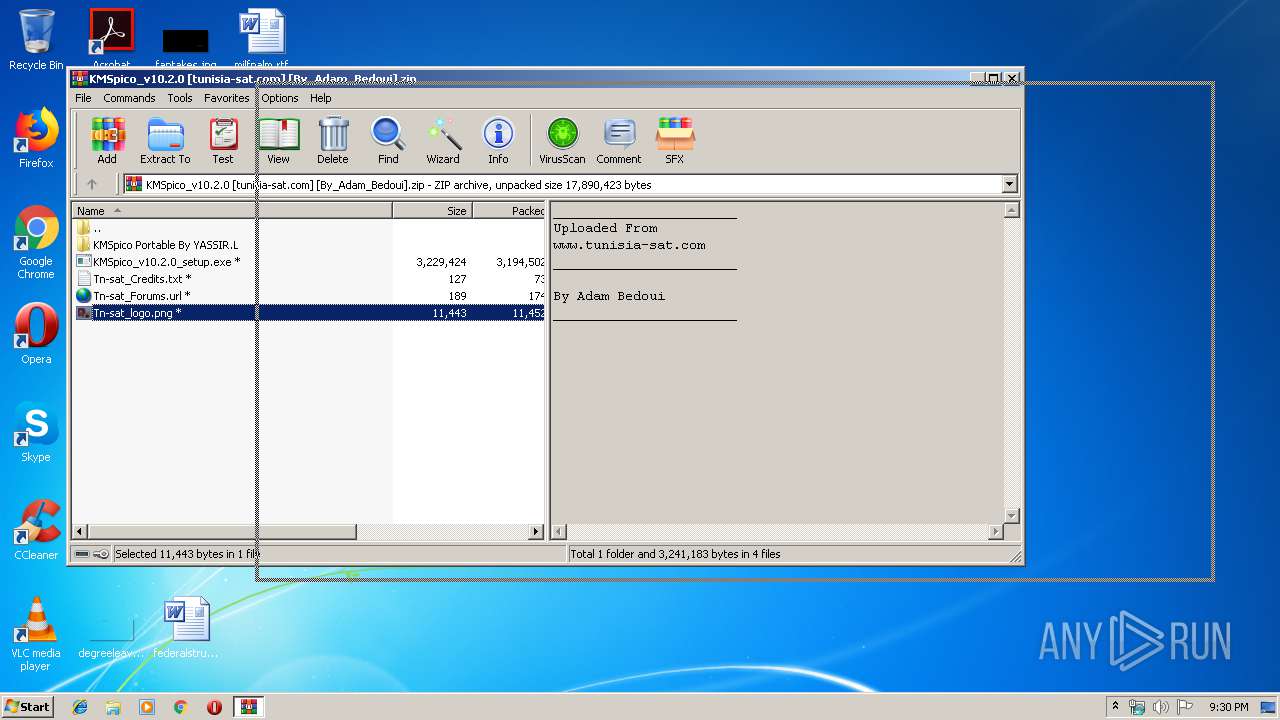Open the Help menu
The height and width of the screenshot is (720, 1280).
click(320, 98)
